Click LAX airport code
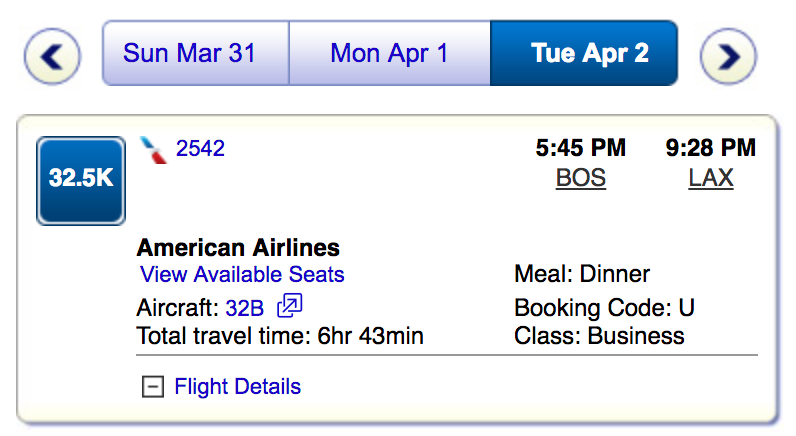The image size is (796, 436). [710, 179]
